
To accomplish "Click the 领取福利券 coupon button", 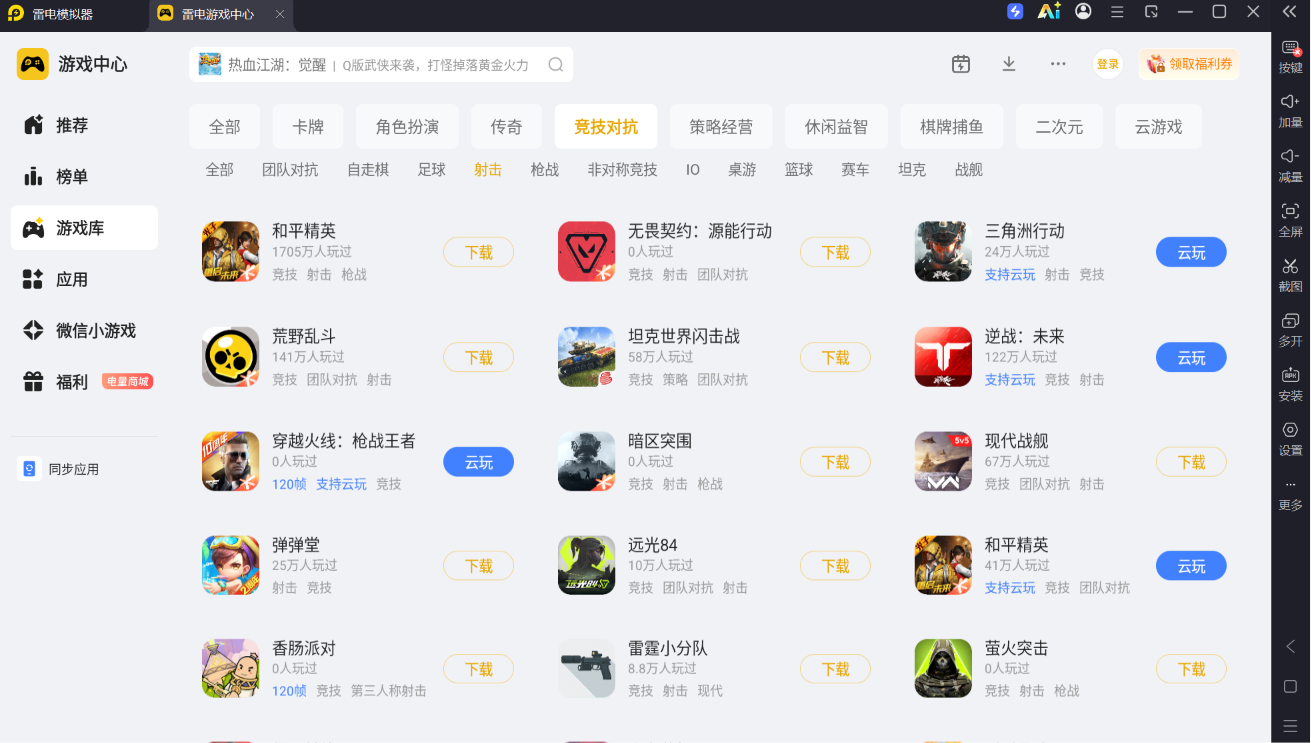I will coord(1189,64).
